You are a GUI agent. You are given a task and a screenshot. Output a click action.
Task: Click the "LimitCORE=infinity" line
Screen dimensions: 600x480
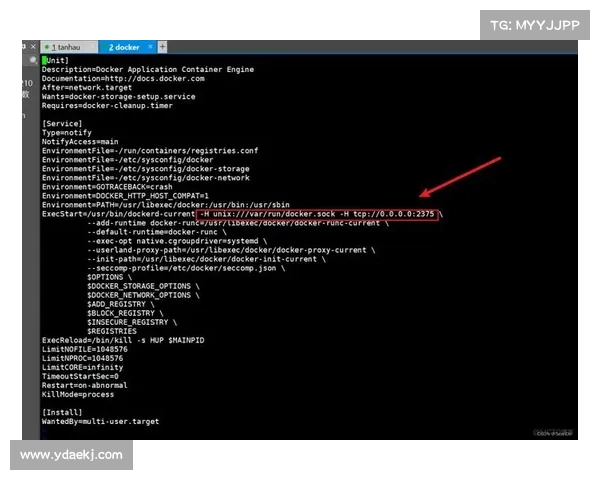pyautogui.click(x=82, y=367)
